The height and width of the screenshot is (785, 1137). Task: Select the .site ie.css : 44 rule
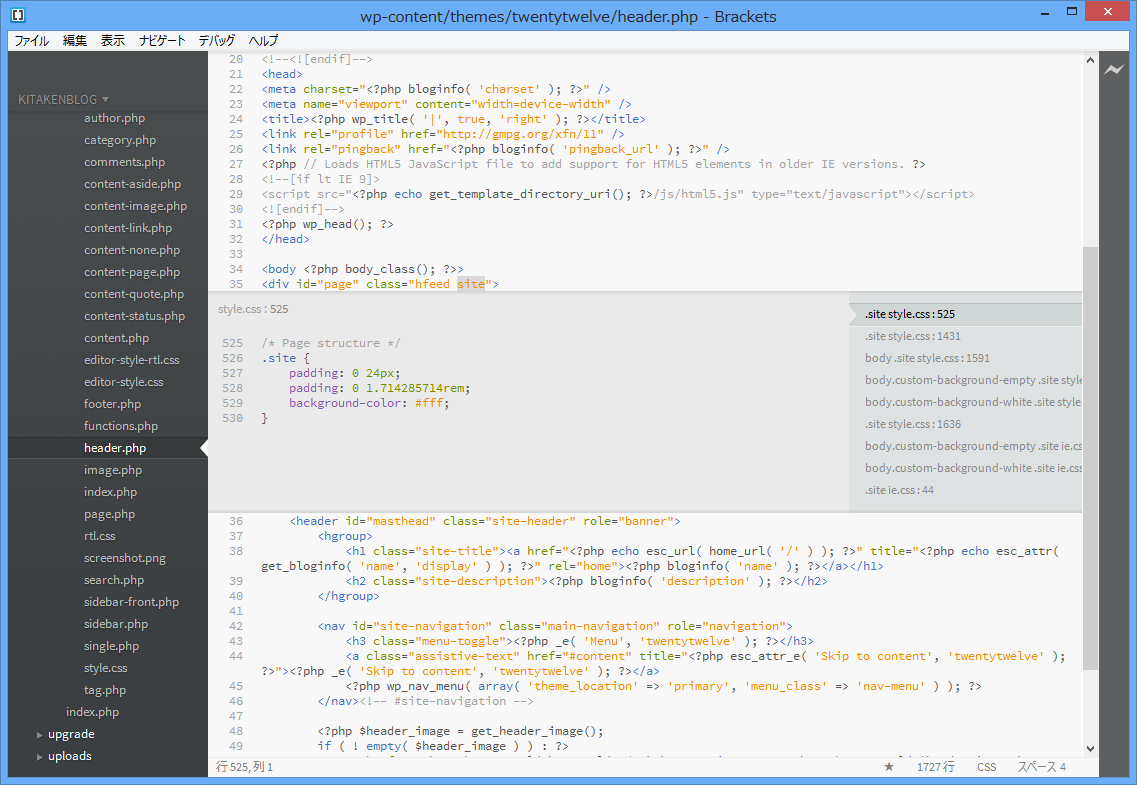899,490
